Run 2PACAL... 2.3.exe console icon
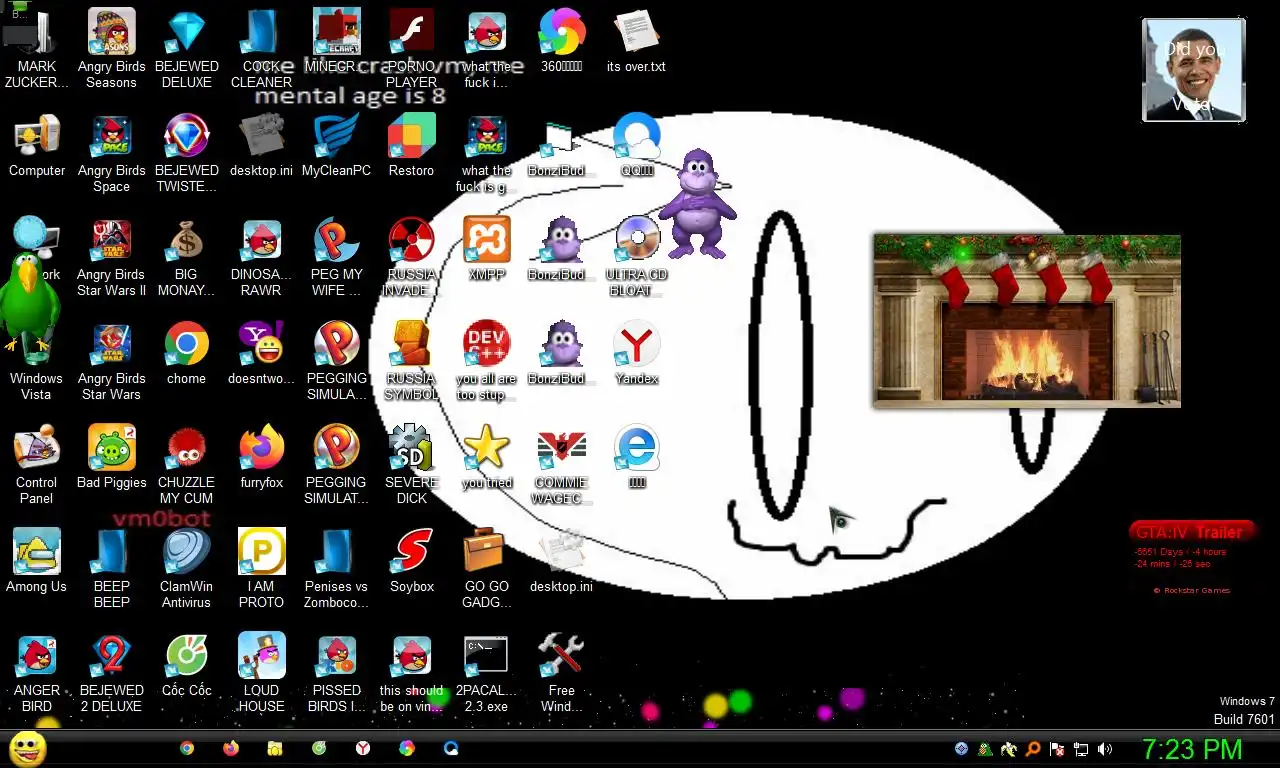1280x768 pixels. (x=486, y=672)
